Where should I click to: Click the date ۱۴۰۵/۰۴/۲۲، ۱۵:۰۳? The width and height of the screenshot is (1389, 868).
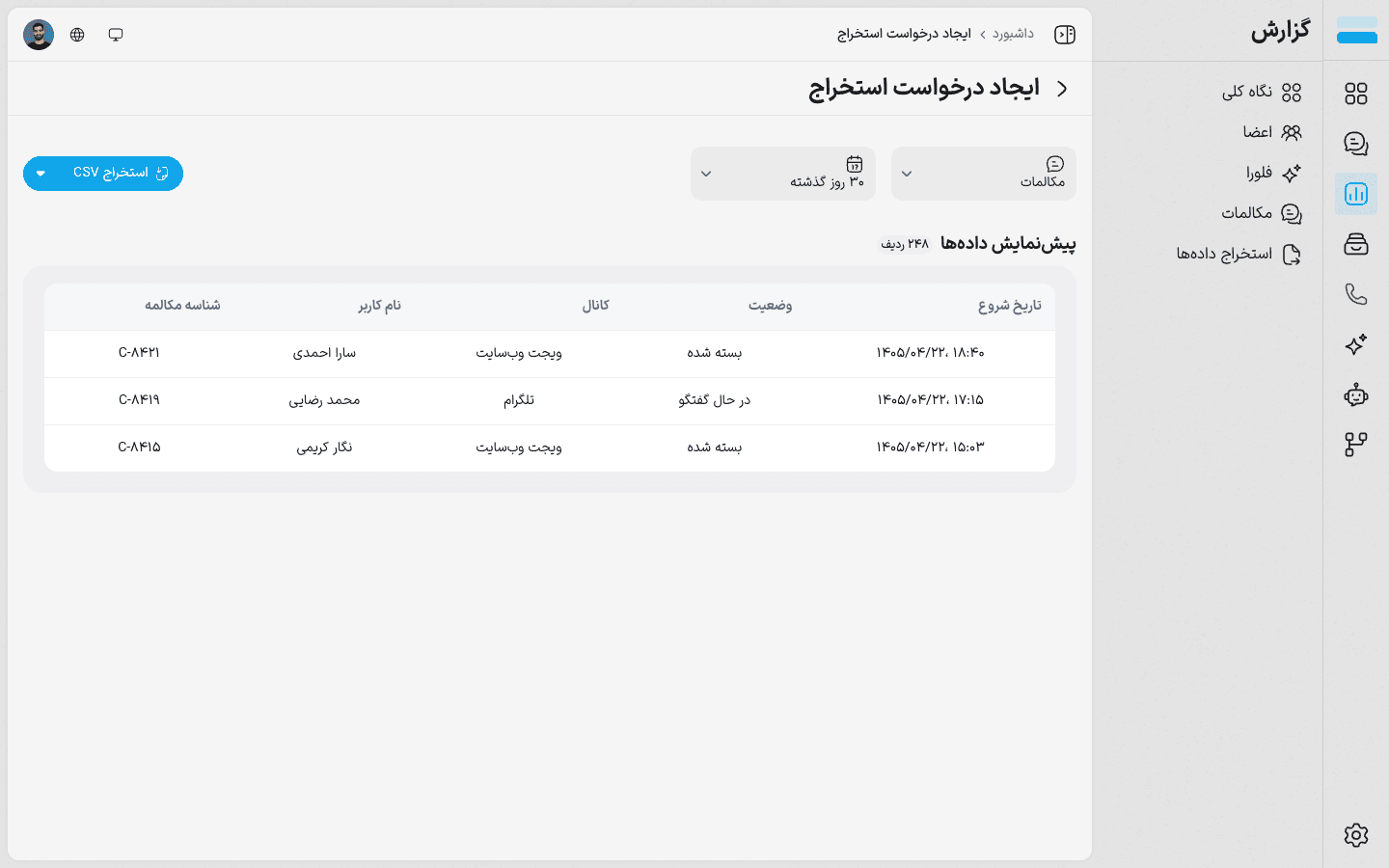click(x=930, y=448)
